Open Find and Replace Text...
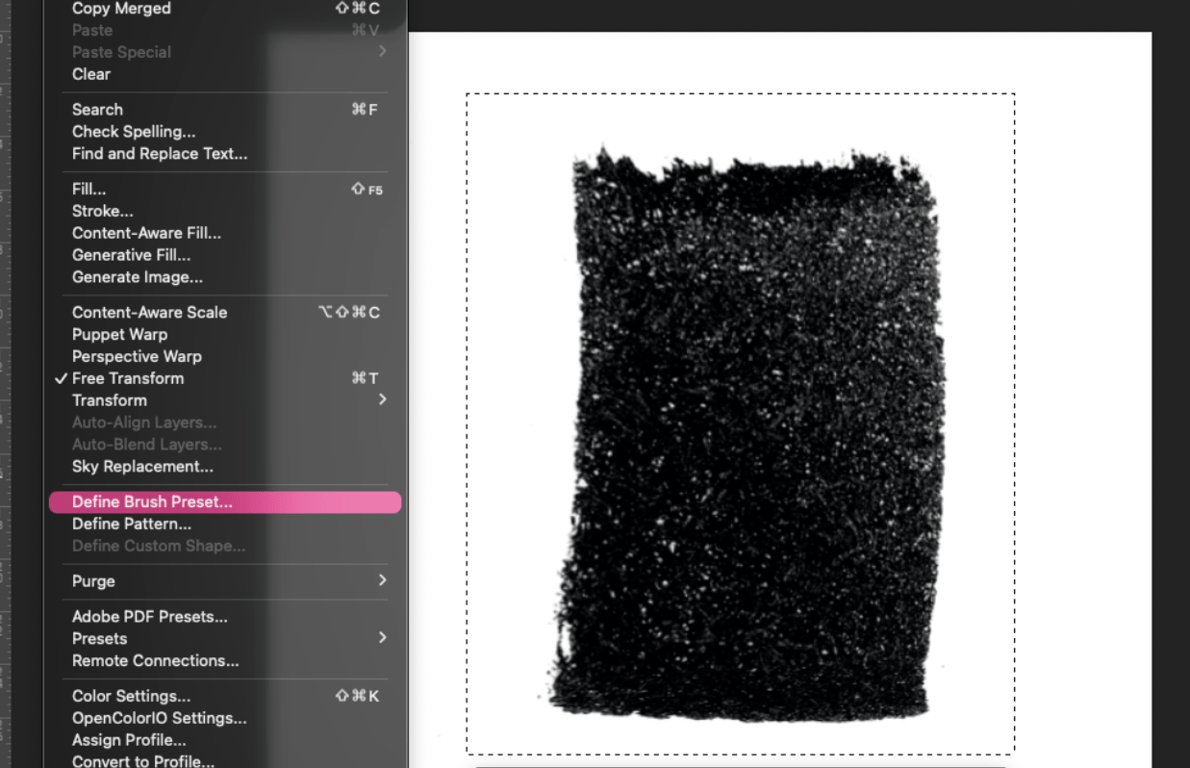 pos(225,153)
